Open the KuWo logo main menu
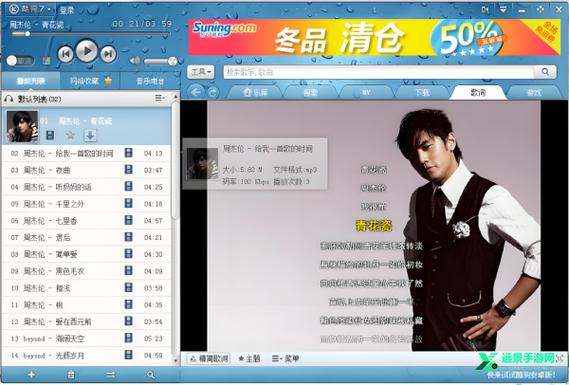 (31, 9)
